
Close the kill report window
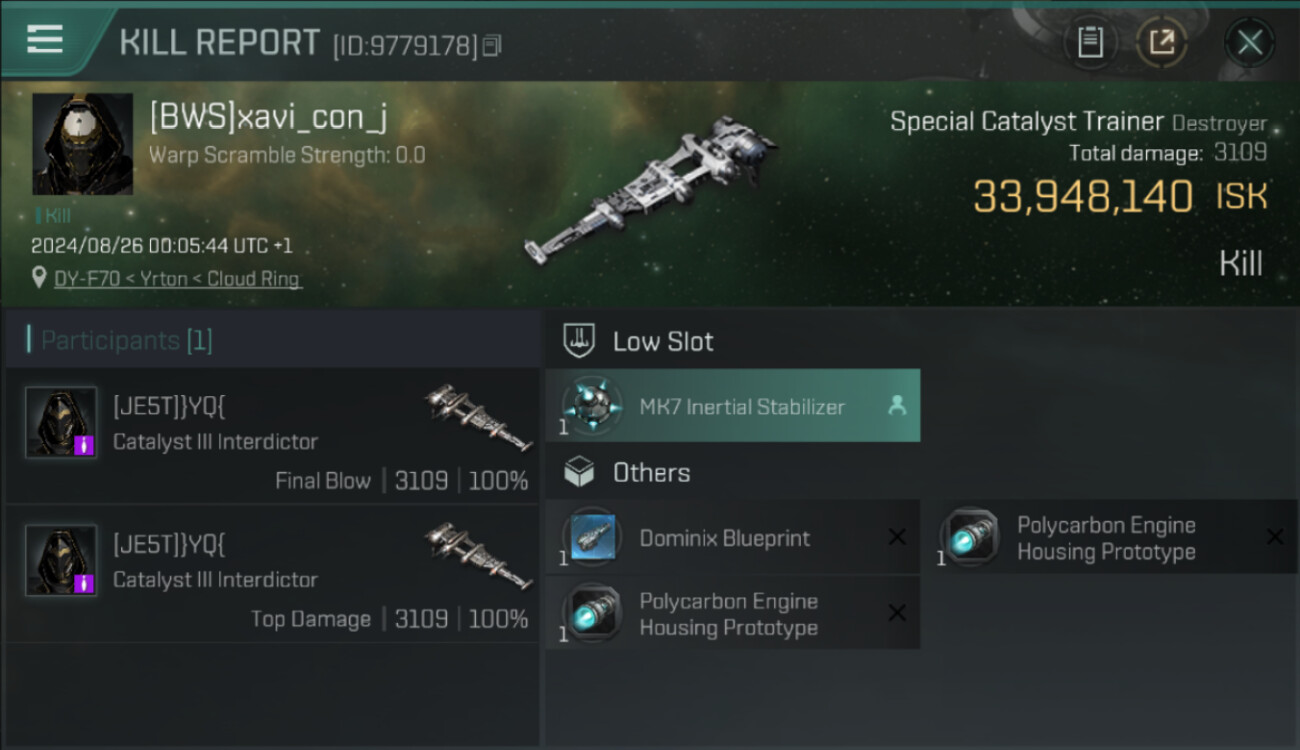pyautogui.click(x=1249, y=42)
